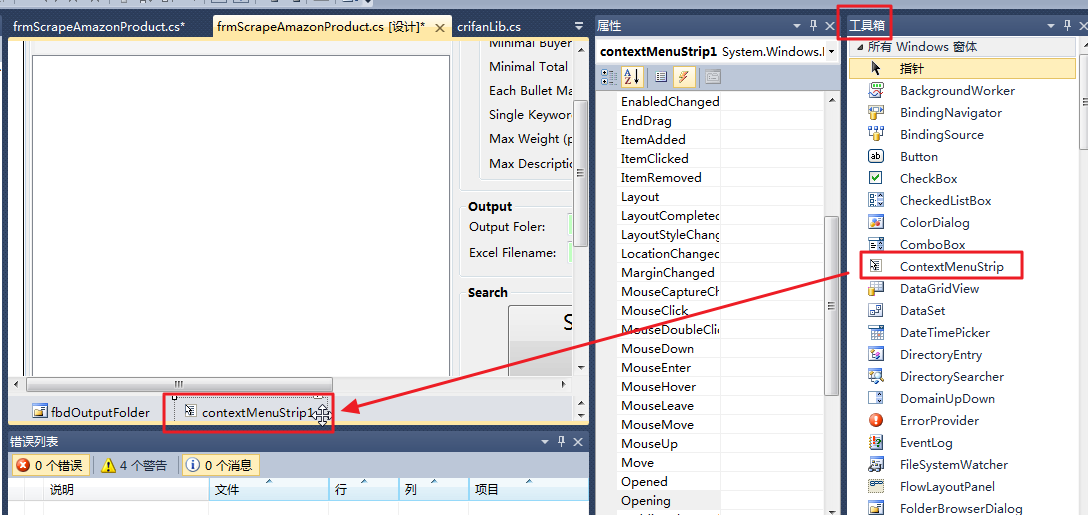Toggle the warnings filter (4 个警告)
Image resolution: width=1088 pixels, height=515 pixels.
[x=135, y=465]
